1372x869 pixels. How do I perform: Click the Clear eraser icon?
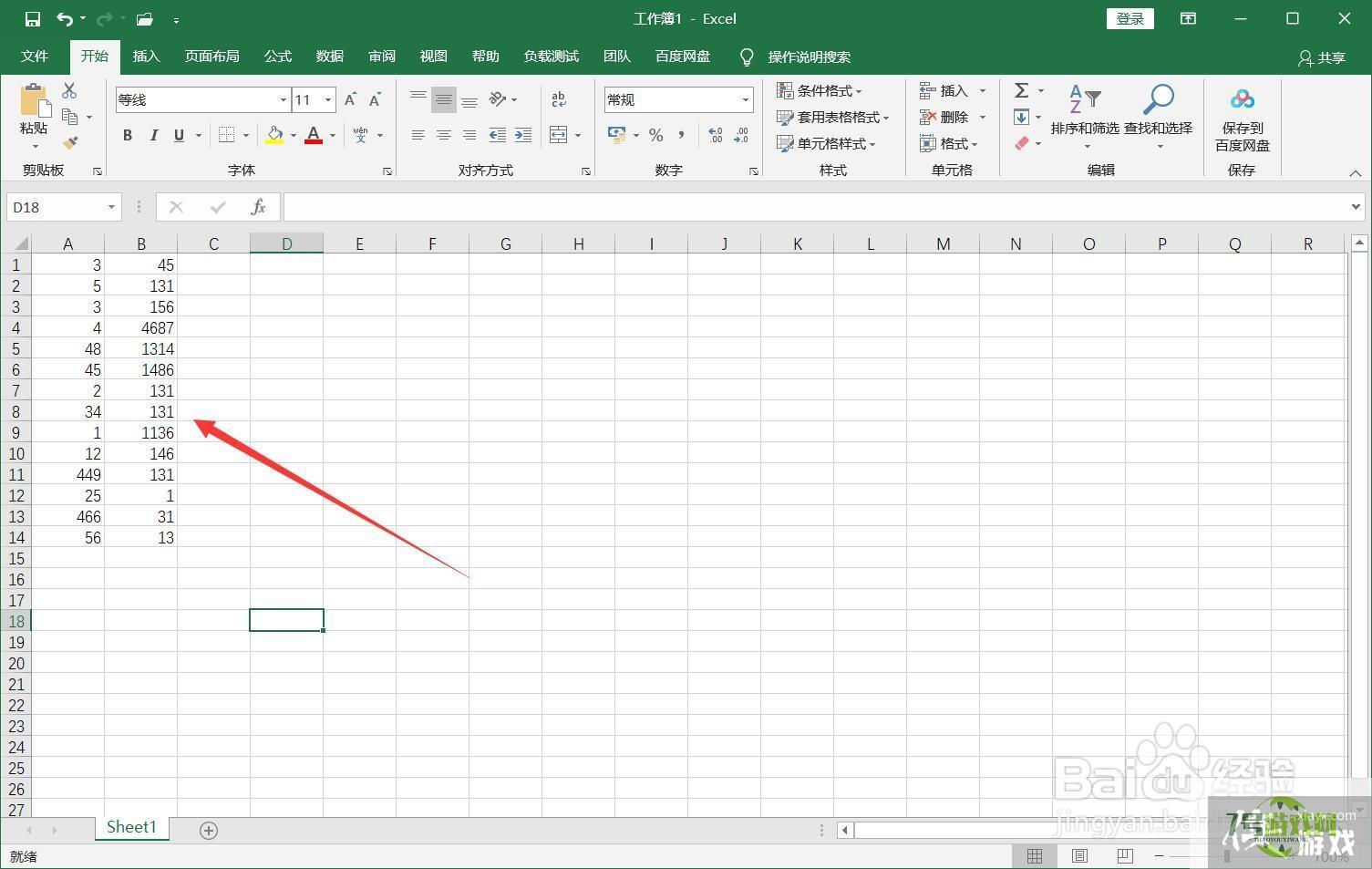[1022, 143]
